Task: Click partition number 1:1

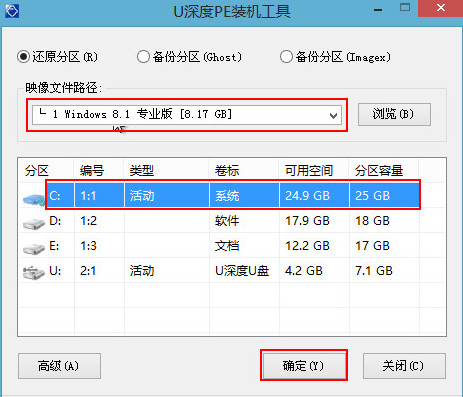Action: [x=88, y=196]
